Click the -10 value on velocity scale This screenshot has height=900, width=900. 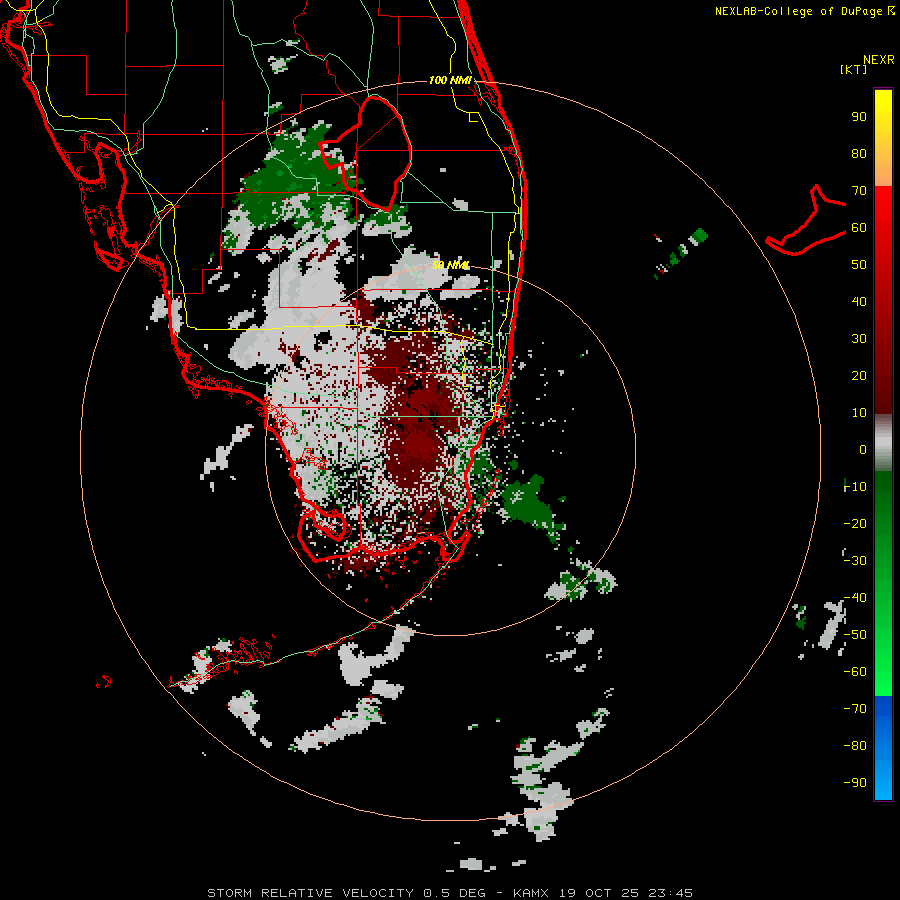pyautogui.click(x=855, y=487)
